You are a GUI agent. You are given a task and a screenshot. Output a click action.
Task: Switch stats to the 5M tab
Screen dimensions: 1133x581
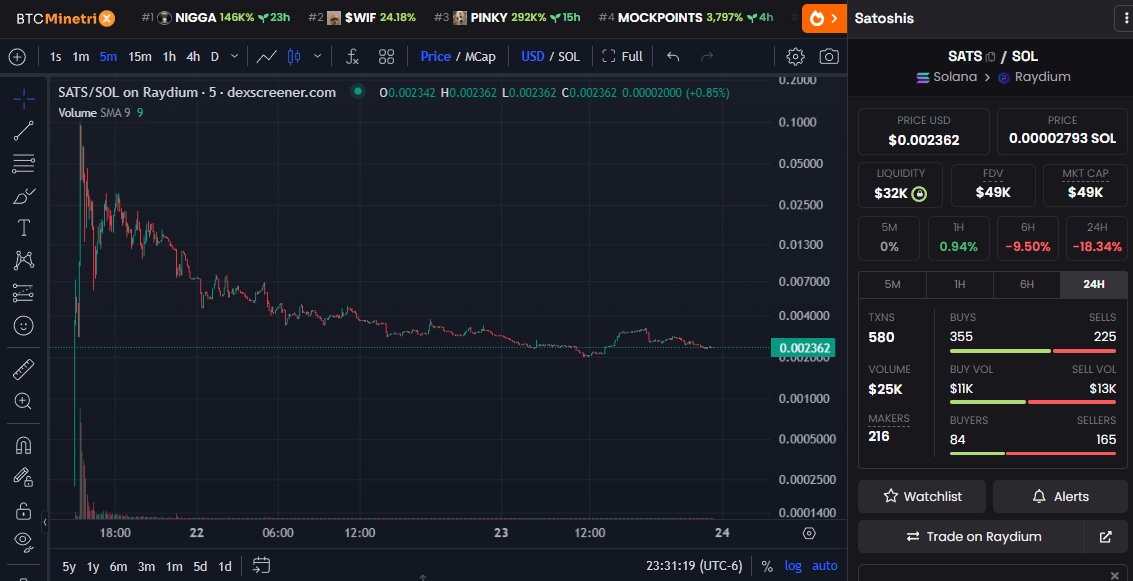(x=892, y=285)
